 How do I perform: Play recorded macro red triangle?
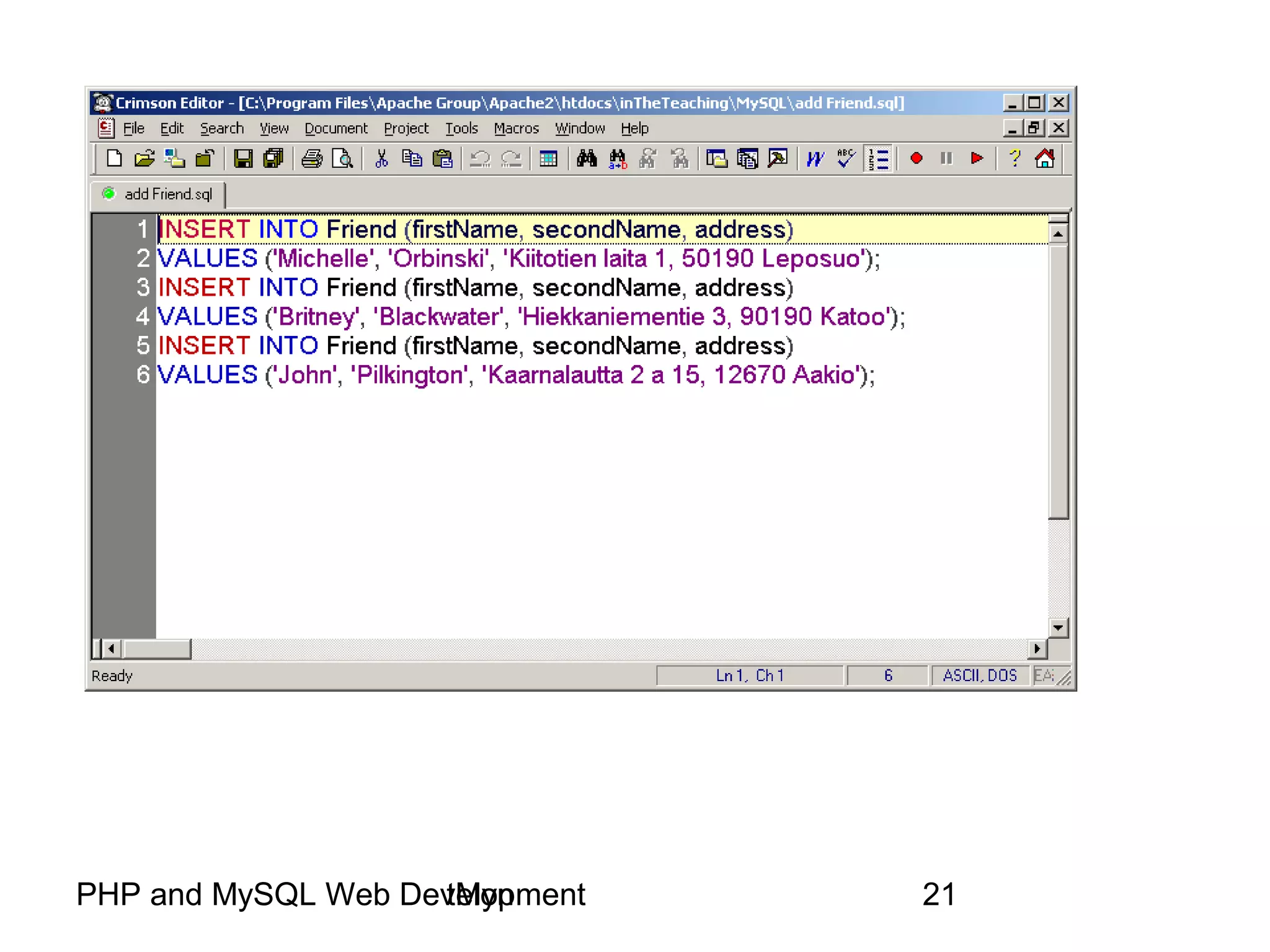coord(977,159)
